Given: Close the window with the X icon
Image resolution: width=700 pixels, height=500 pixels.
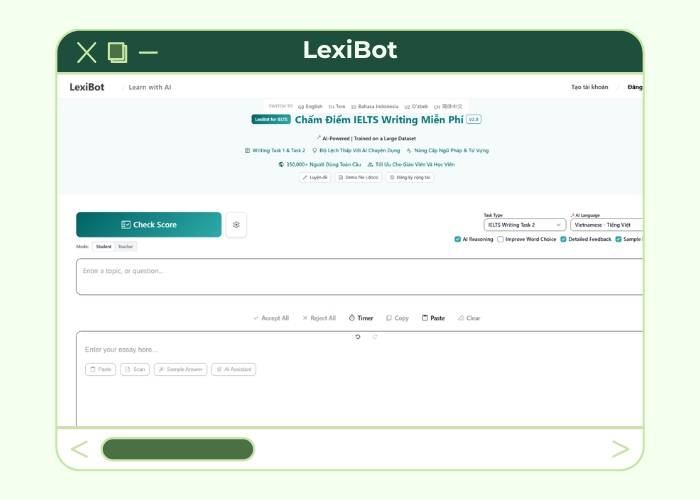Looking at the screenshot, I should (87, 52).
